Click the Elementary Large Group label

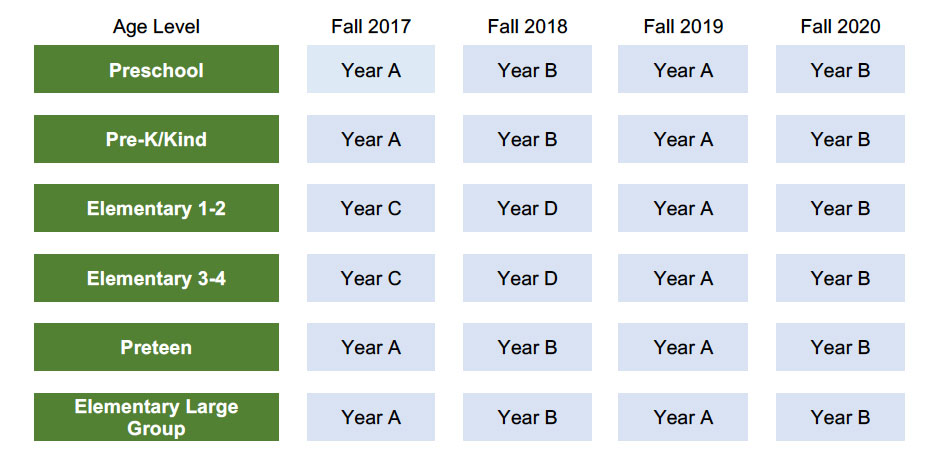pyautogui.click(x=156, y=417)
